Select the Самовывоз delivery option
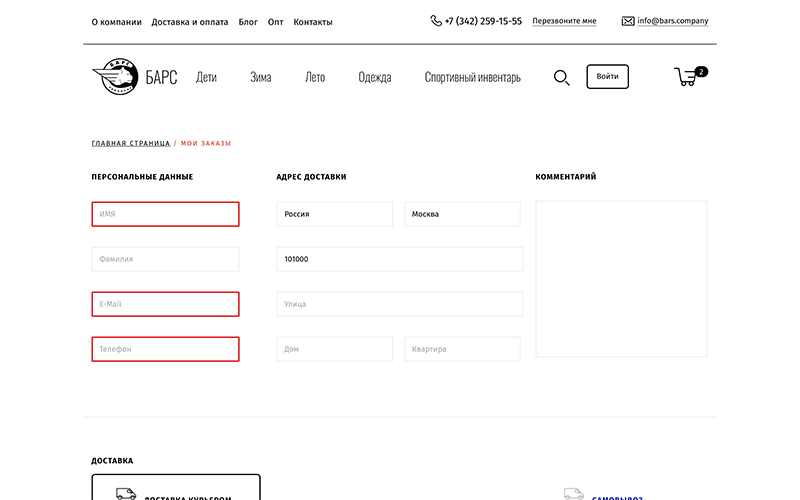 (x=617, y=496)
